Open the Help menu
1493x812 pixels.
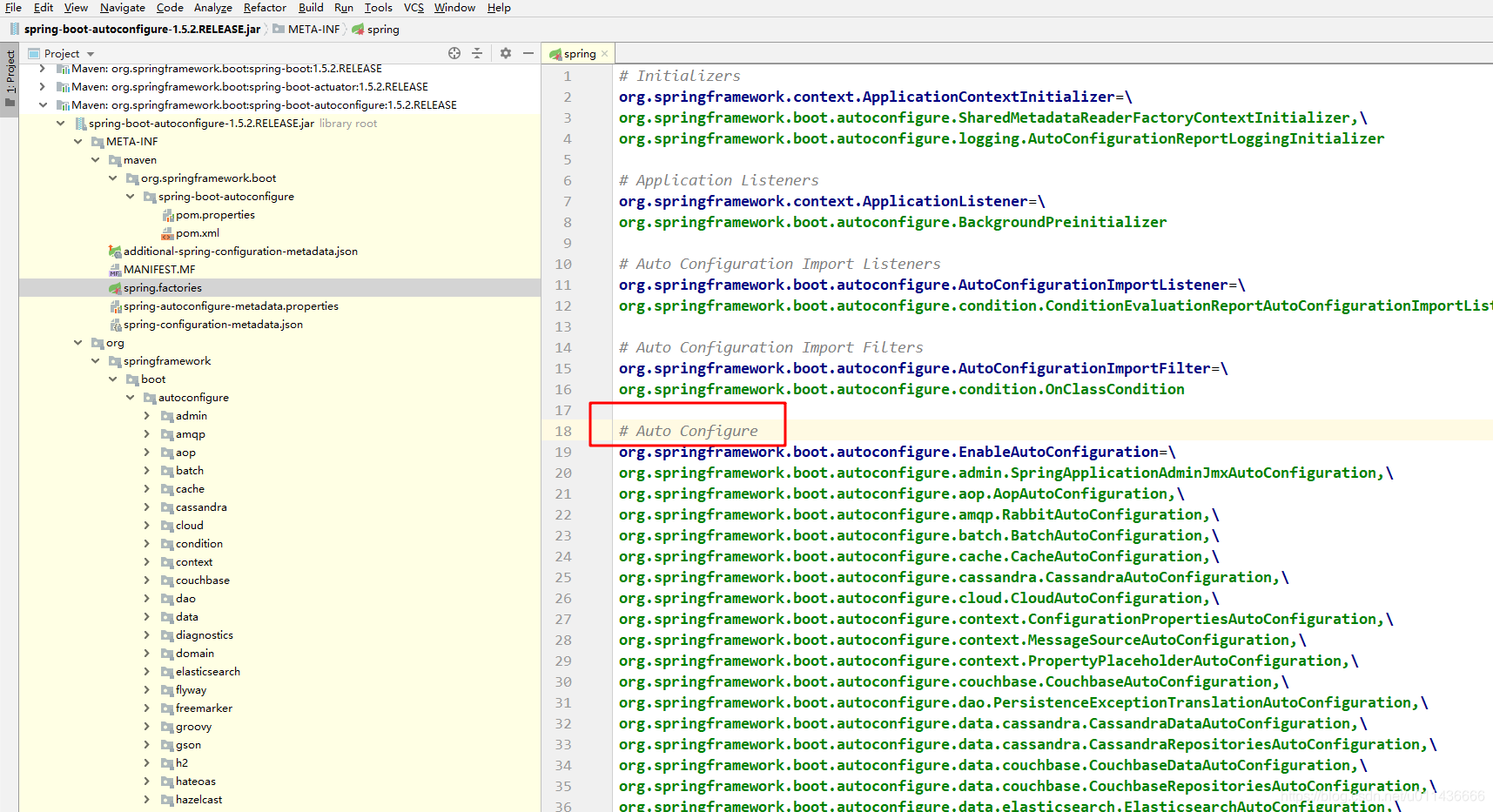tap(499, 8)
